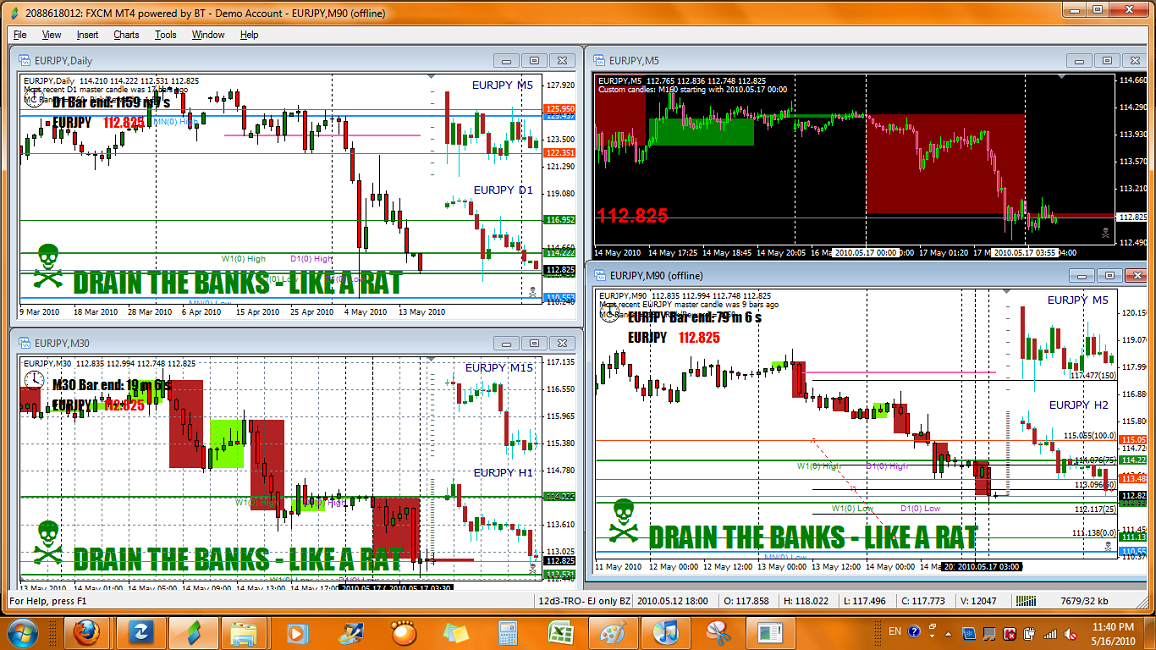The height and width of the screenshot is (650, 1156).
Task: Click the 12d3-TRO- EJ only BZ profile in status bar
Action: pos(584,601)
